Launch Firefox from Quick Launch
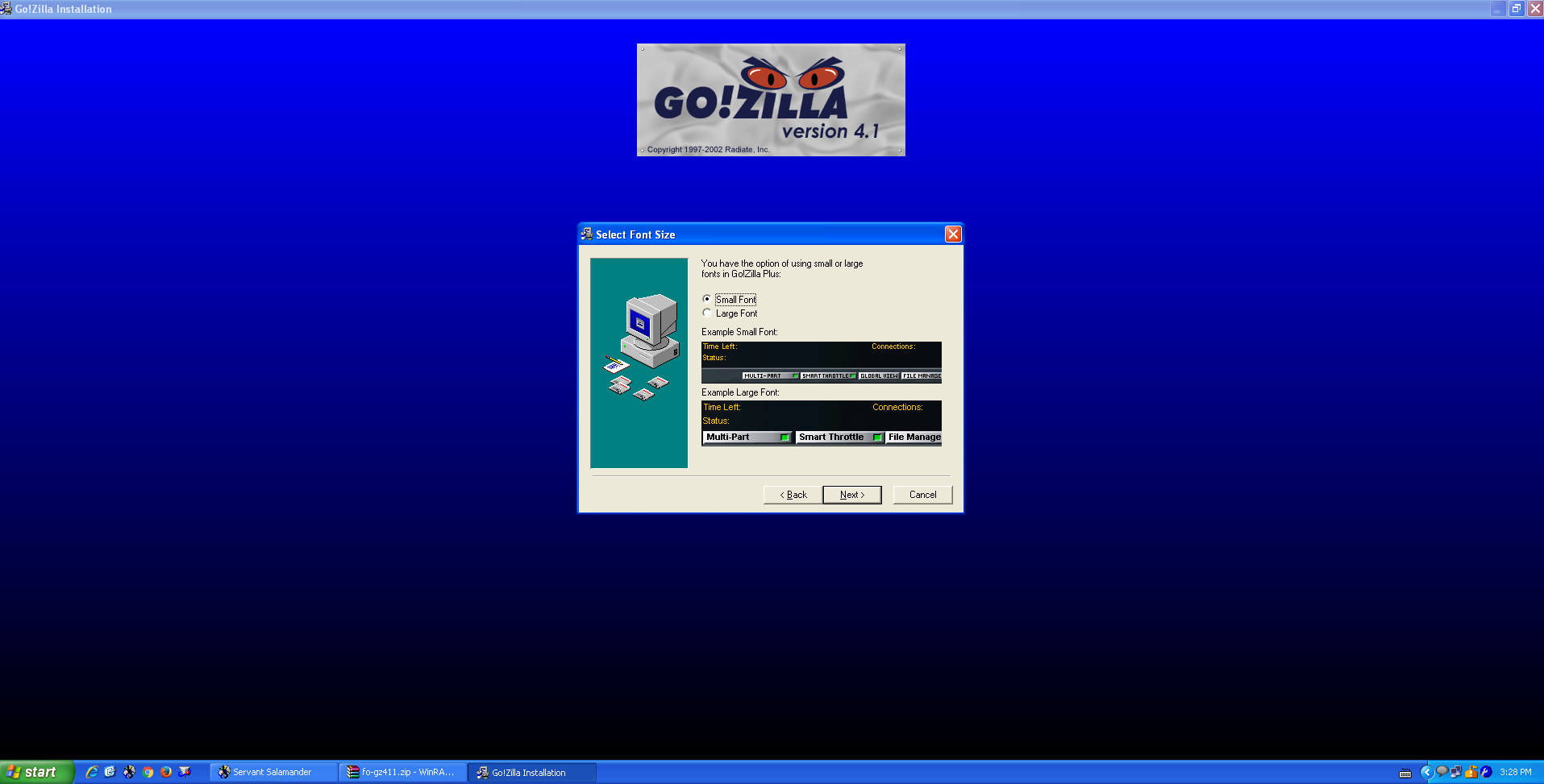The image size is (1544, 784). (x=166, y=772)
